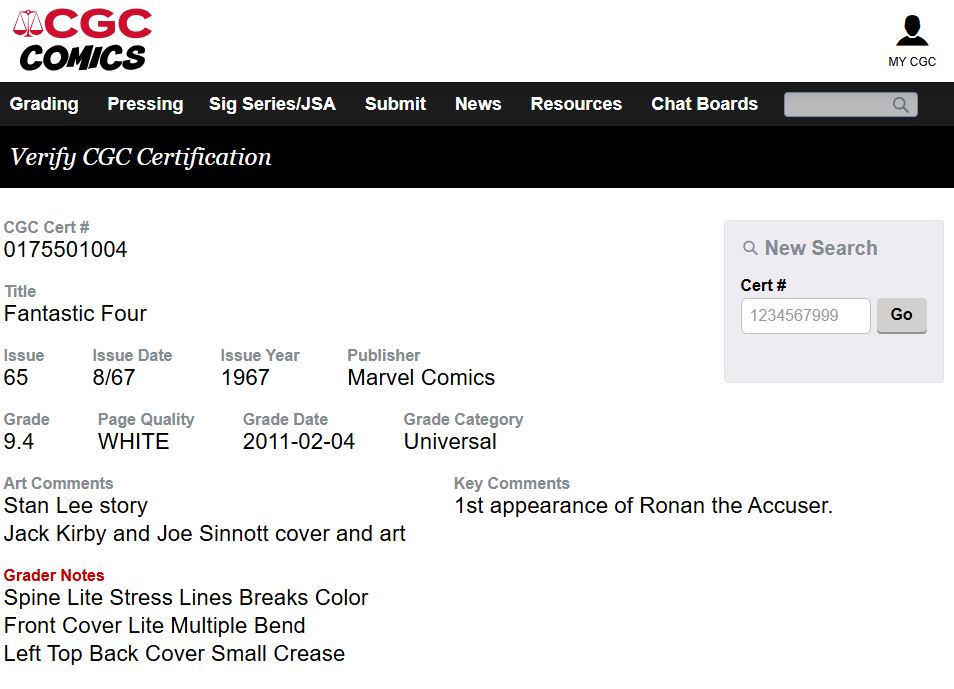Viewport: 954px width, 689px height.
Task: Open the Chat Boards link
Action: pos(705,104)
